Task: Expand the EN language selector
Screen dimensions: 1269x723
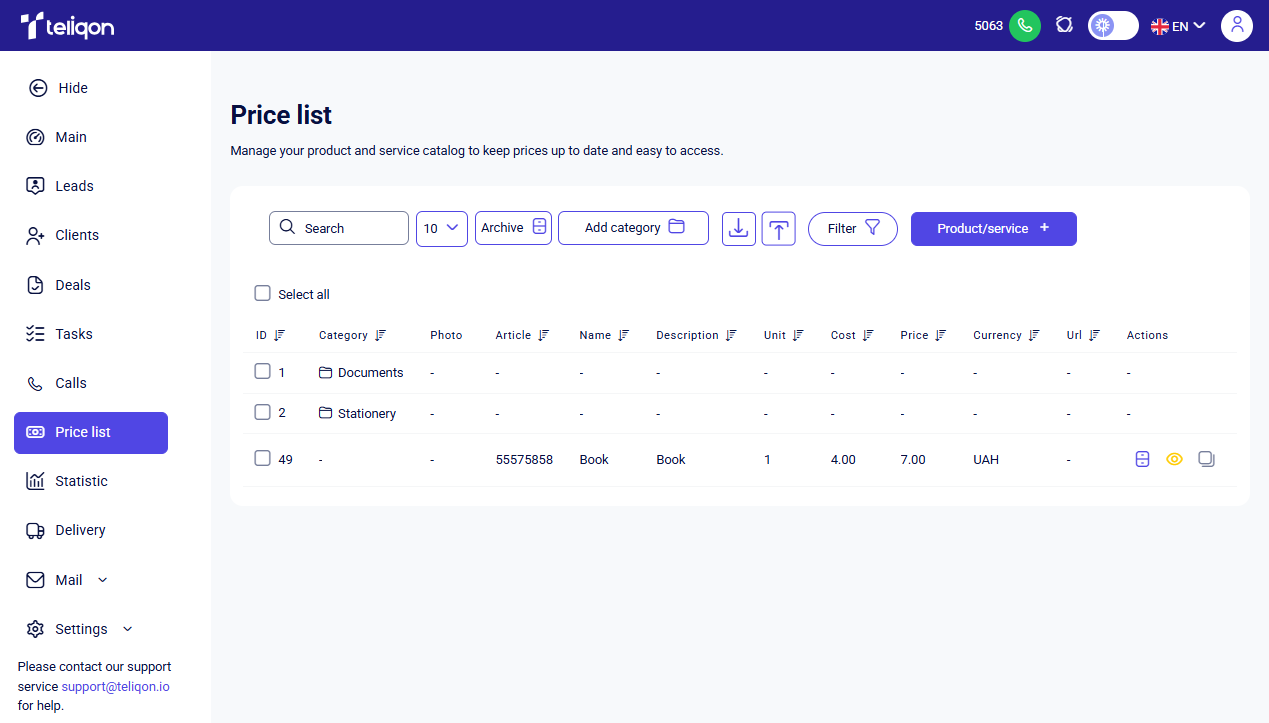Action: tap(1179, 26)
